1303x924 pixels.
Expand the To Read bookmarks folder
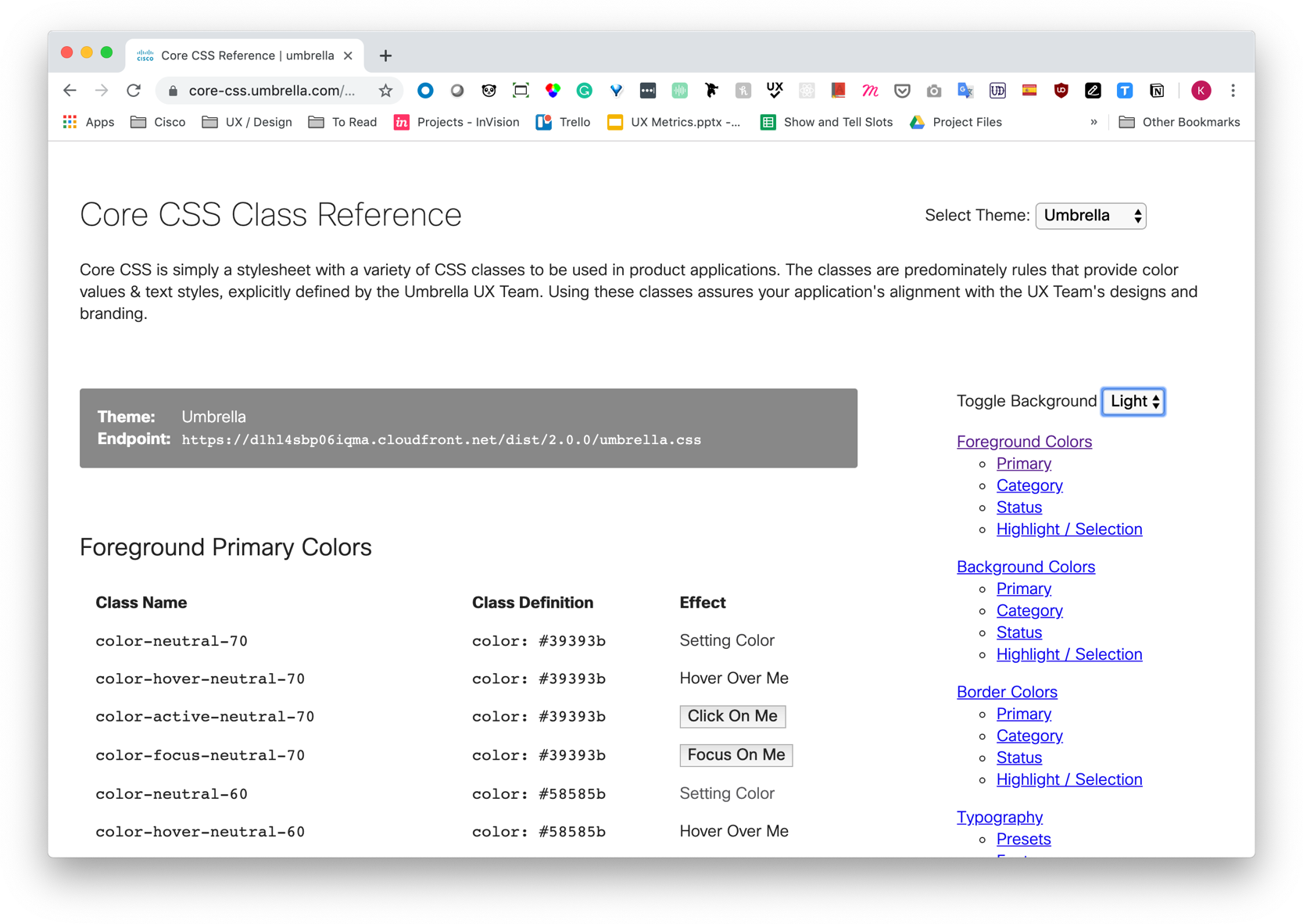[342, 122]
